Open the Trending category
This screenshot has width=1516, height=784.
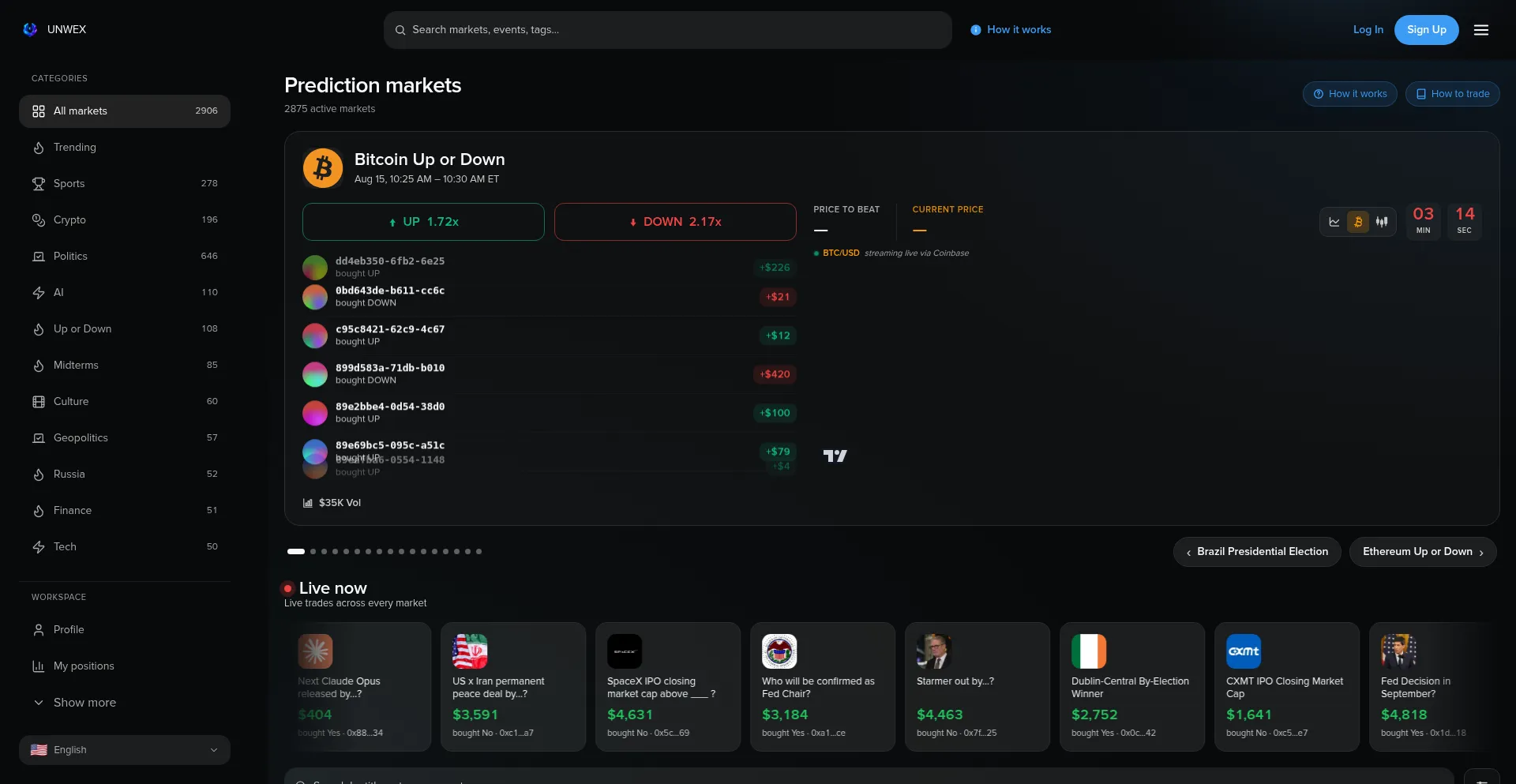(x=125, y=148)
